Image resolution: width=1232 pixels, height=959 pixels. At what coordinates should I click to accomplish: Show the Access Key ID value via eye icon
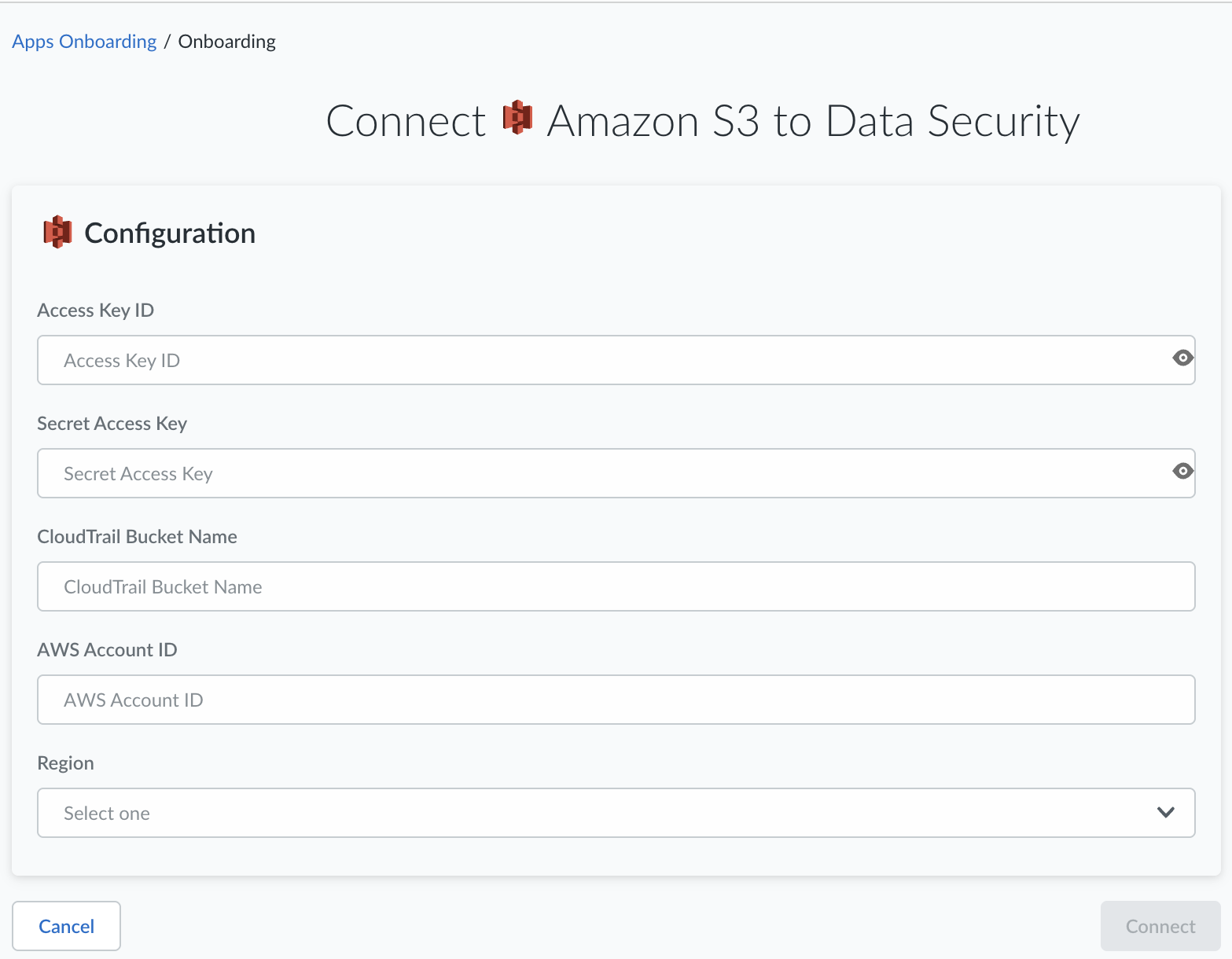(x=1182, y=358)
